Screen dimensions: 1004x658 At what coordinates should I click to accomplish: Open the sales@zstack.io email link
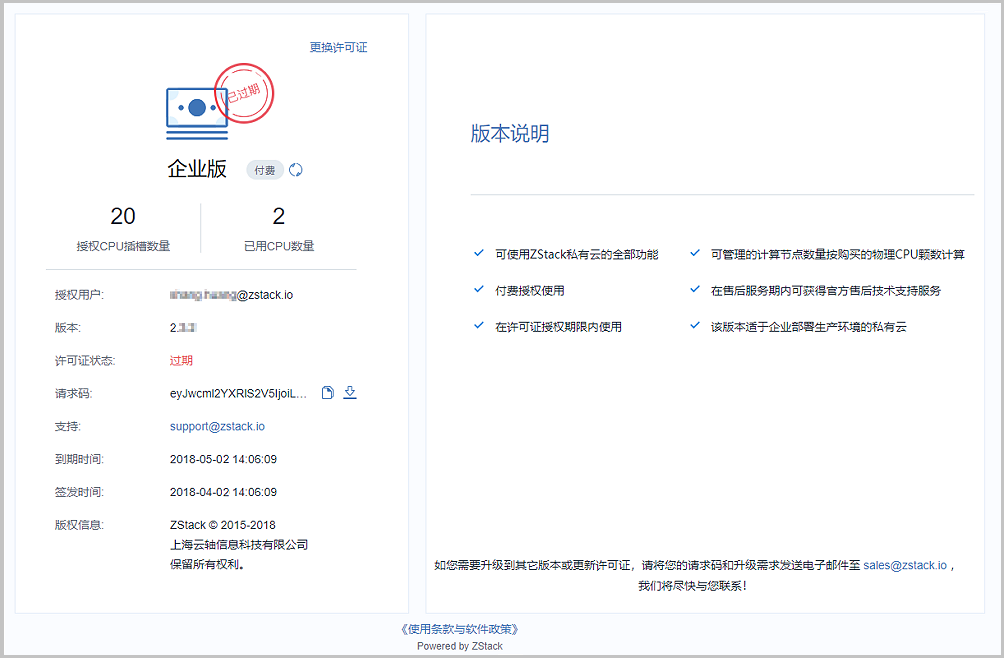tap(905, 565)
